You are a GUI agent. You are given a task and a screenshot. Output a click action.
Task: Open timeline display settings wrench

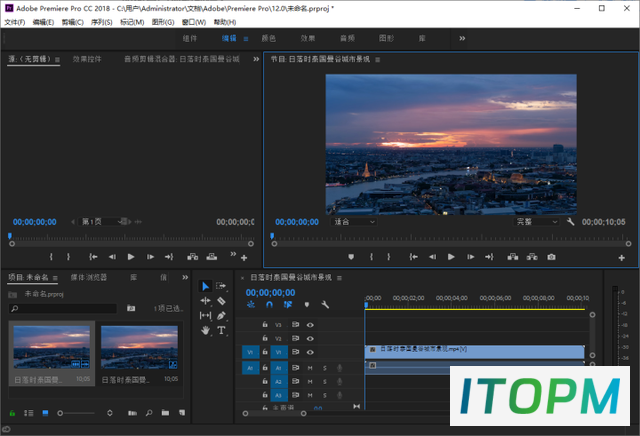[x=325, y=305]
